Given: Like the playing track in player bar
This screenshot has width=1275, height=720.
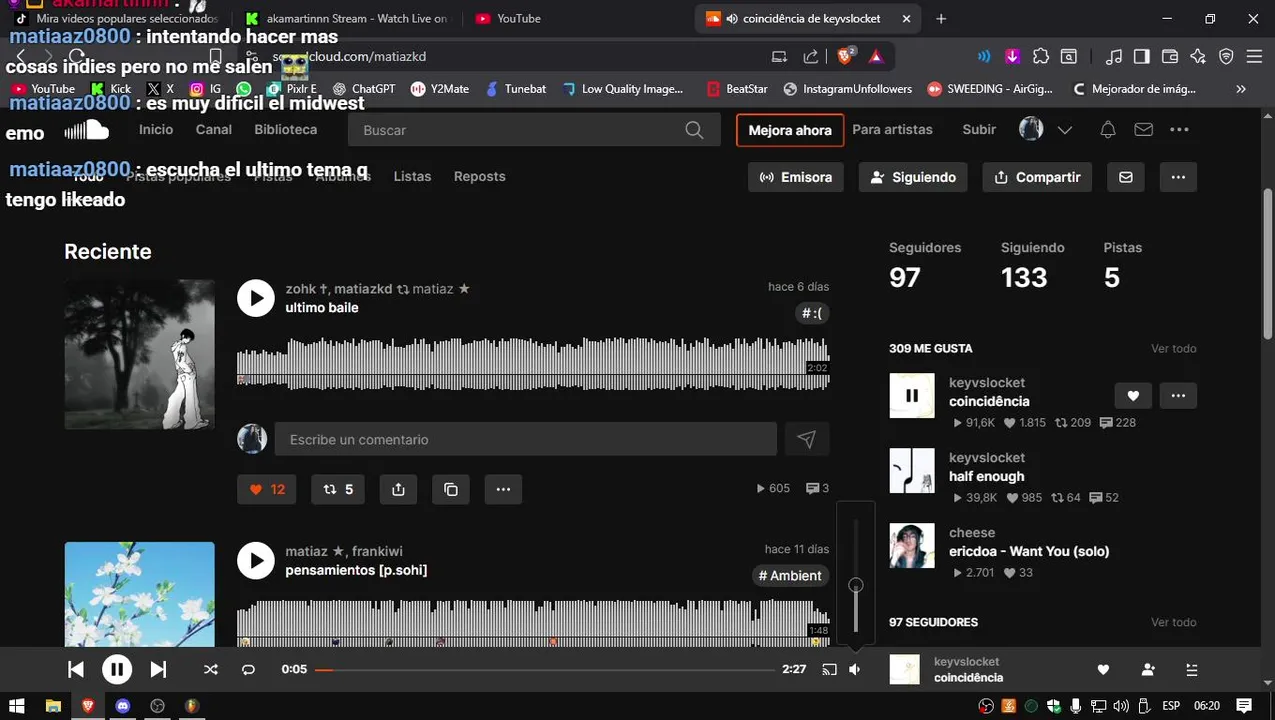Looking at the screenshot, I should coord(1103,670).
